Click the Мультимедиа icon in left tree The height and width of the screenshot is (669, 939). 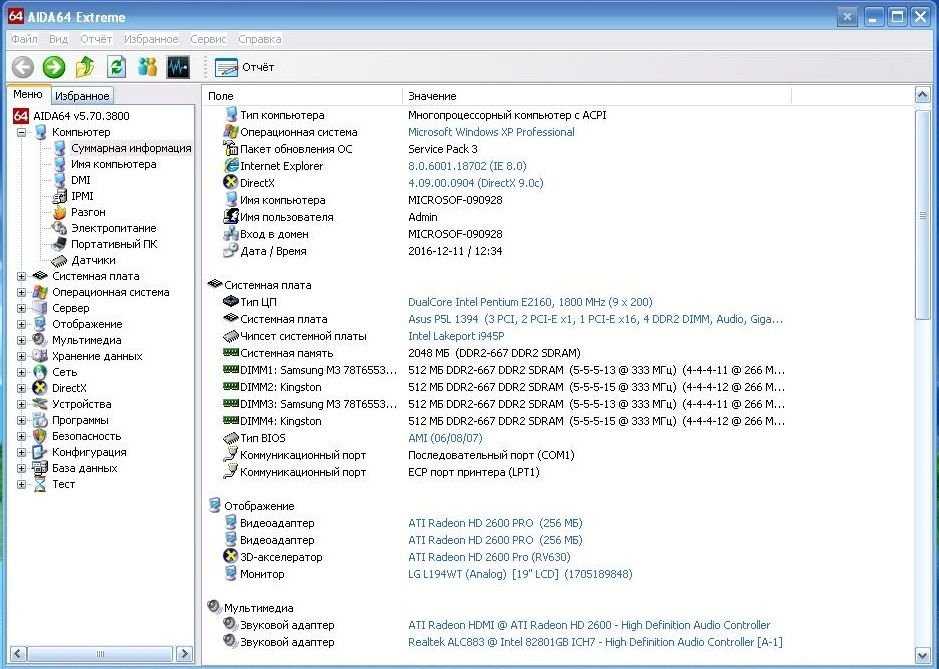40,340
